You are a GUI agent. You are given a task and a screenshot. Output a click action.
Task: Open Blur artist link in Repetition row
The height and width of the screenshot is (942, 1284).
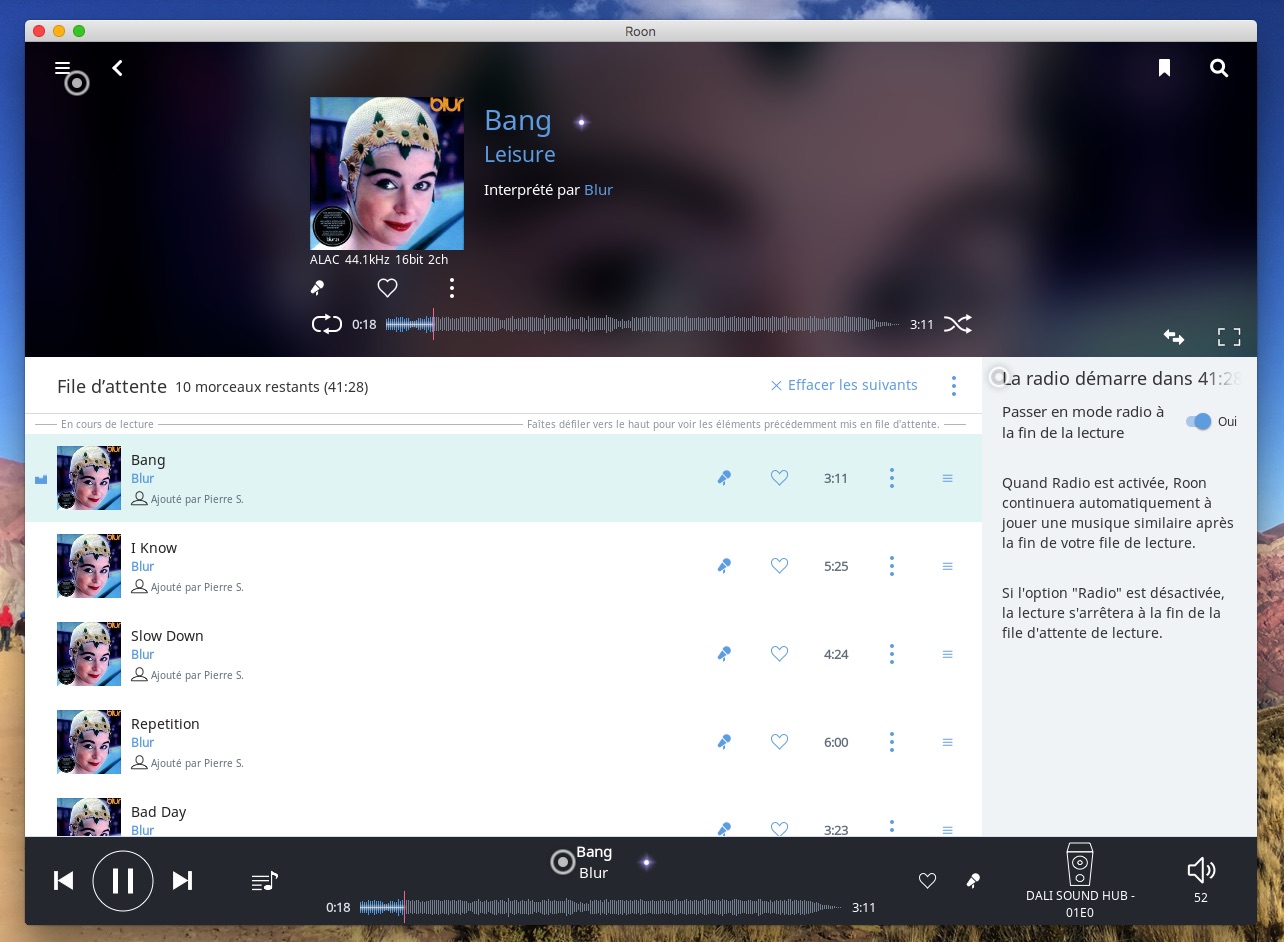[x=143, y=743]
